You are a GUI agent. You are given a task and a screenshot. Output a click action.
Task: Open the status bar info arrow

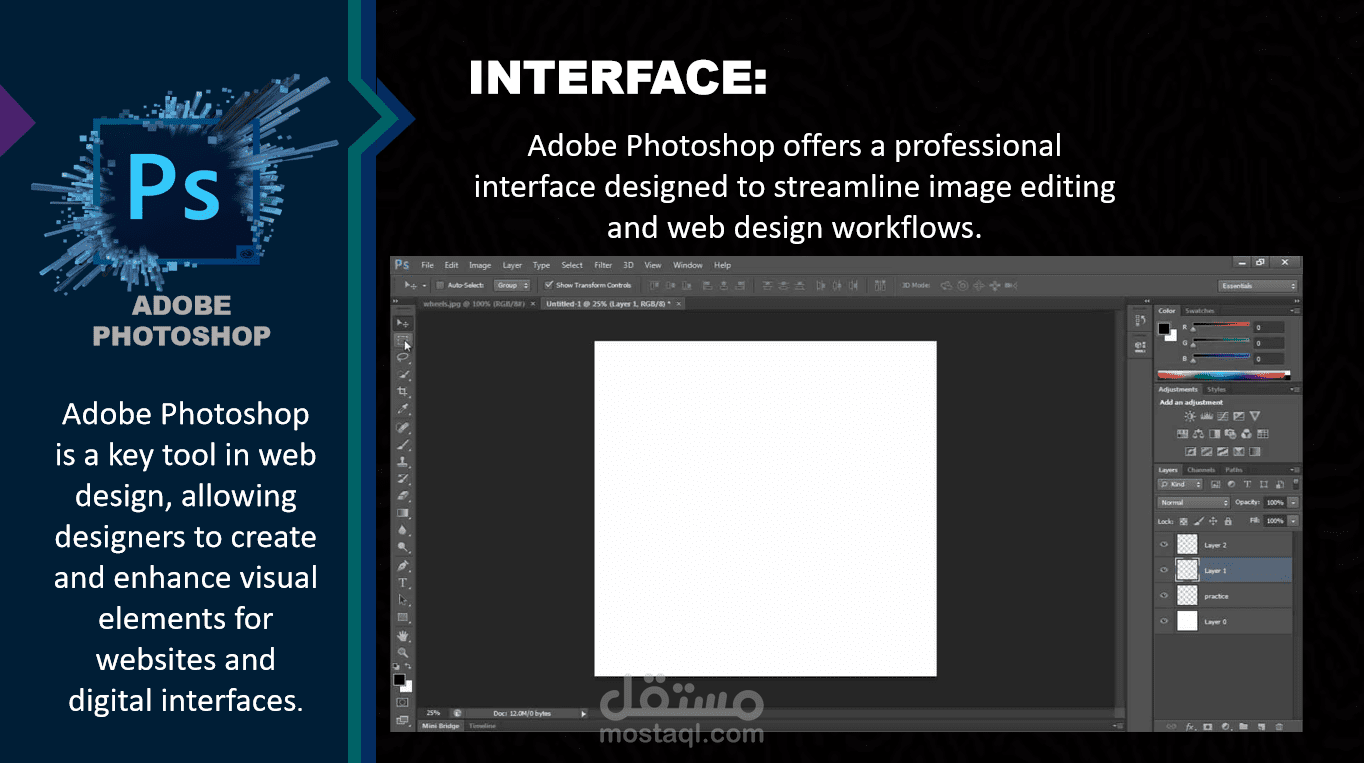click(583, 713)
